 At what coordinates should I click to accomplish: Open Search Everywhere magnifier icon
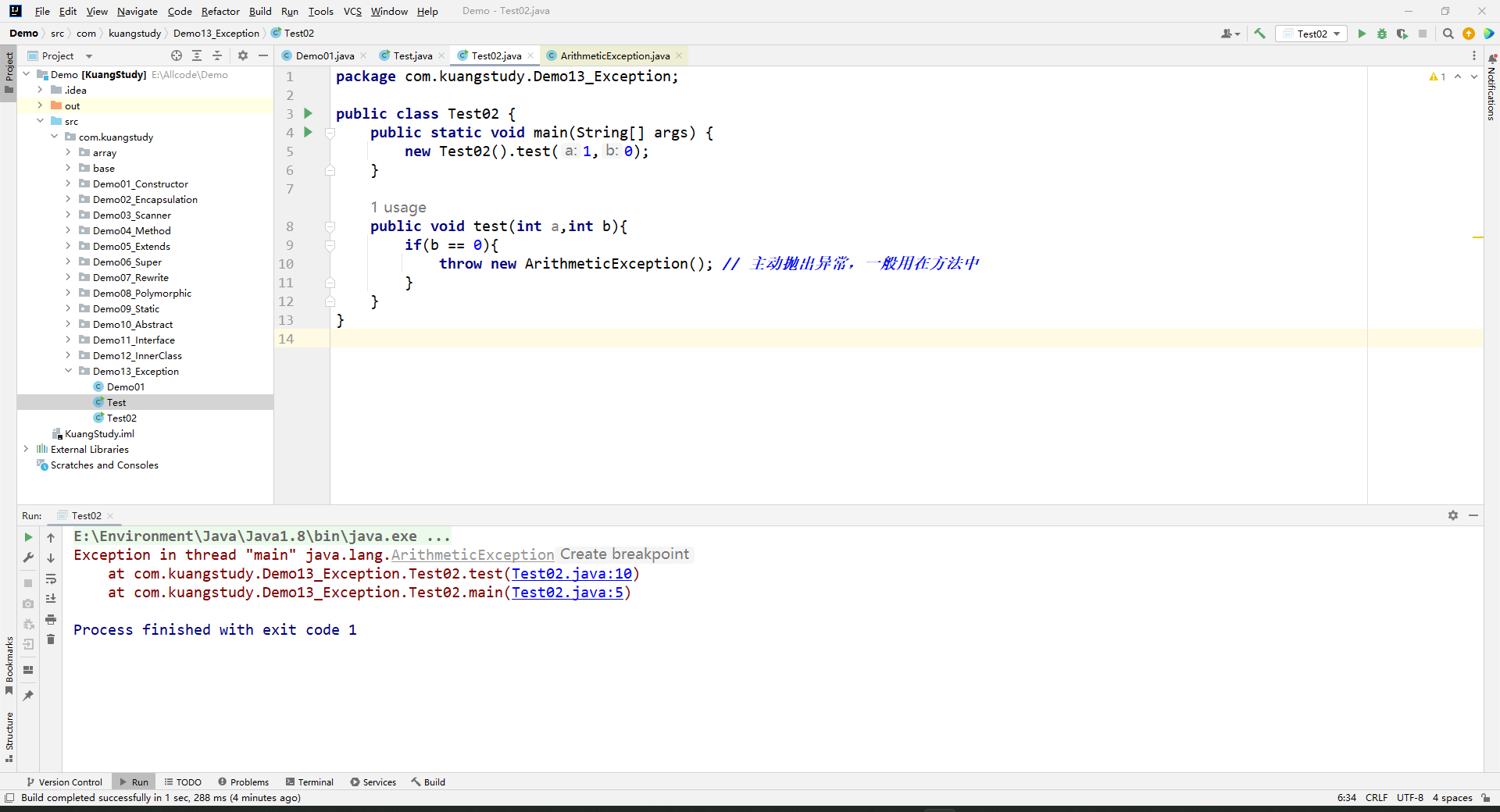[x=1448, y=34]
